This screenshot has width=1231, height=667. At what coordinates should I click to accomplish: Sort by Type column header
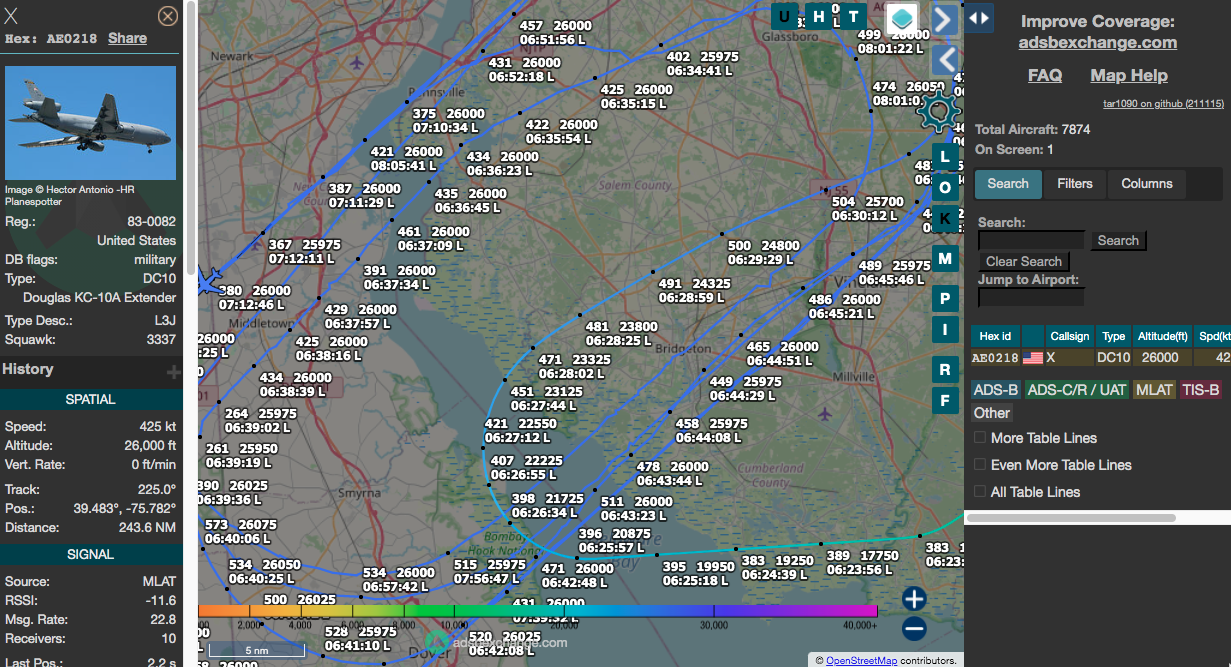1114,336
